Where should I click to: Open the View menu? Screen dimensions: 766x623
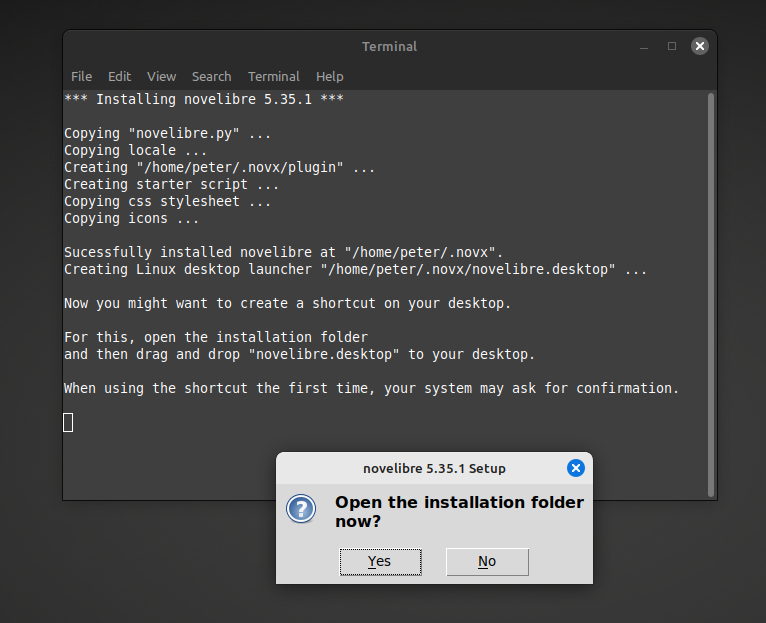click(x=161, y=77)
